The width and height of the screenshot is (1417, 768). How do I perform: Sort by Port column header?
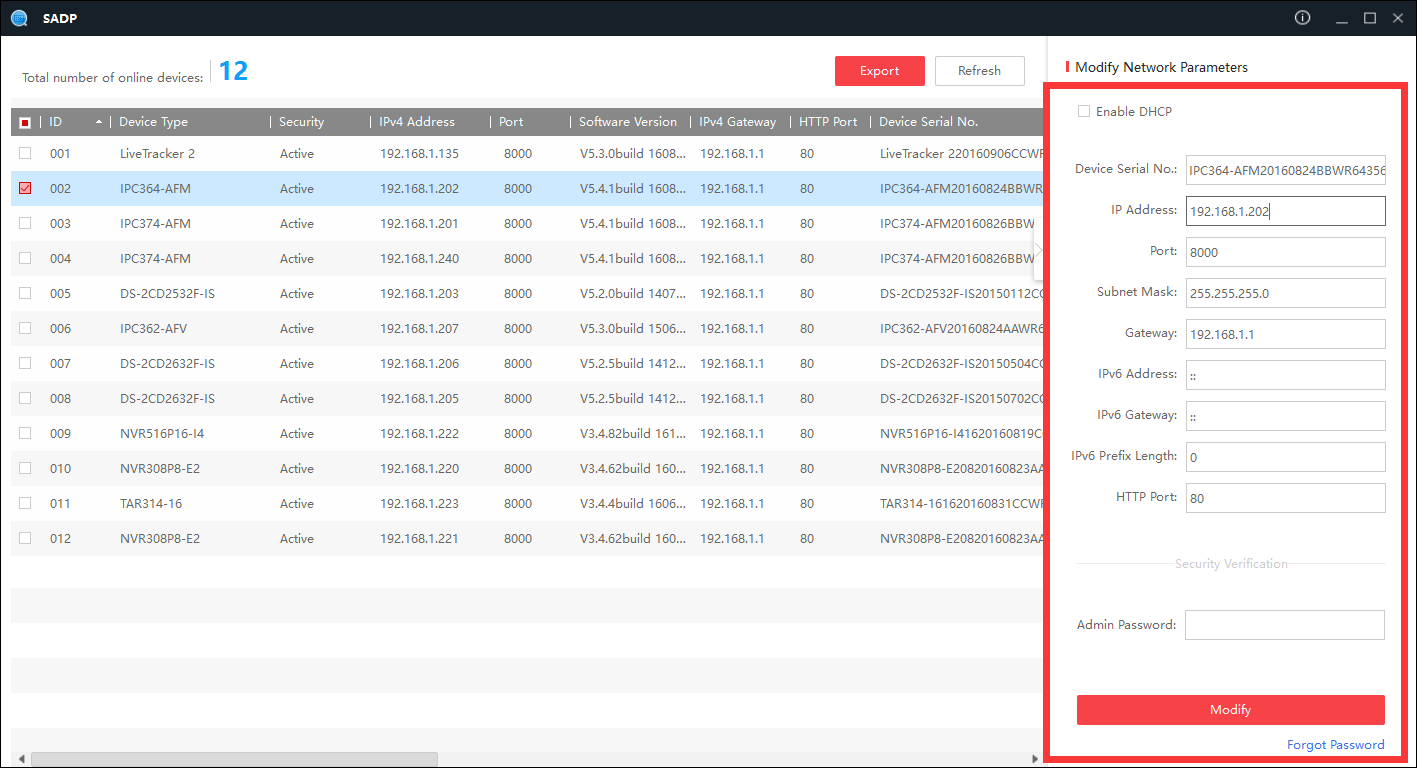[x=530, y=122]
